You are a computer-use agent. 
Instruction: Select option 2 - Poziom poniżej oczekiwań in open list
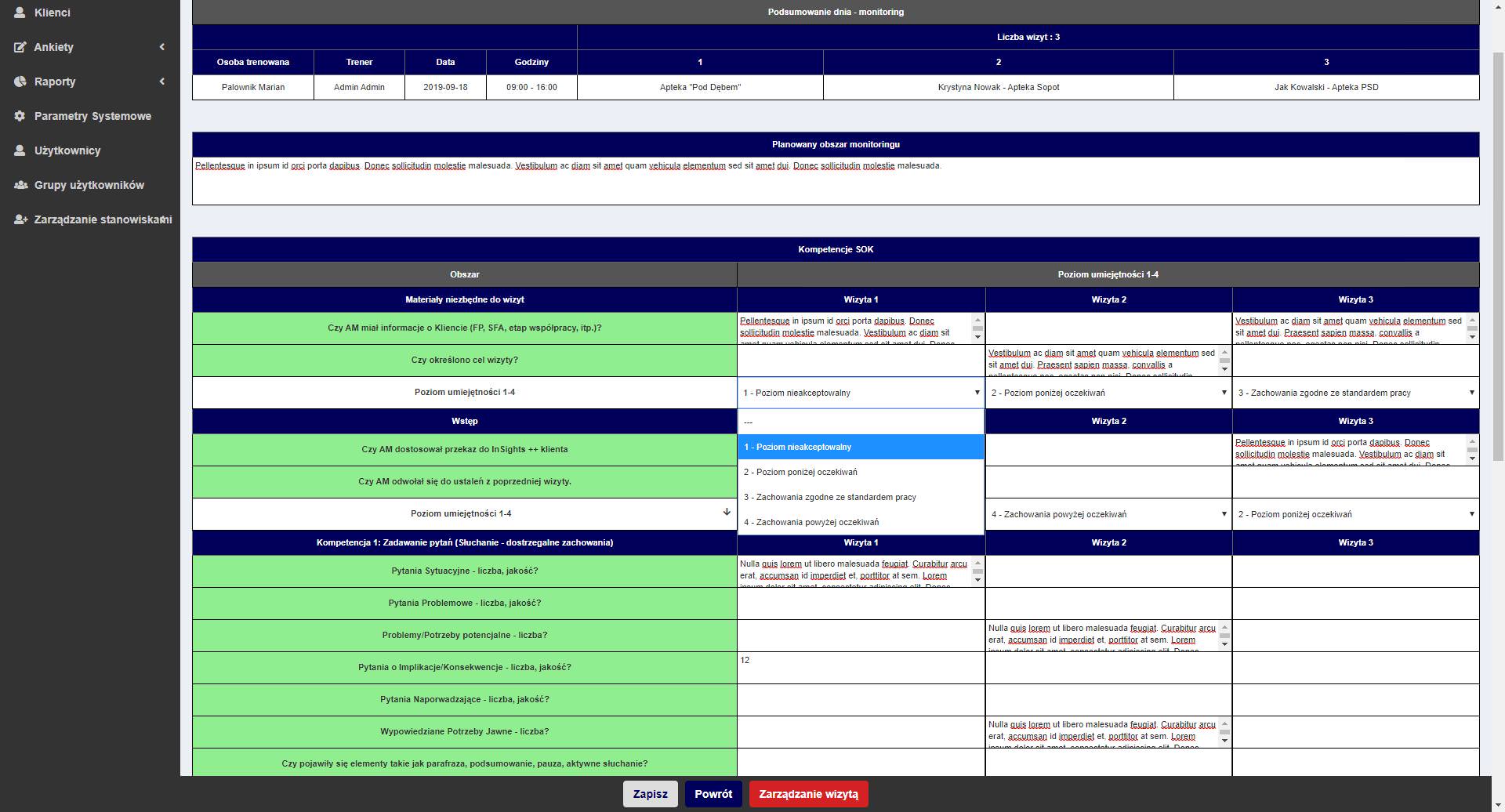[x=800, y=472]
